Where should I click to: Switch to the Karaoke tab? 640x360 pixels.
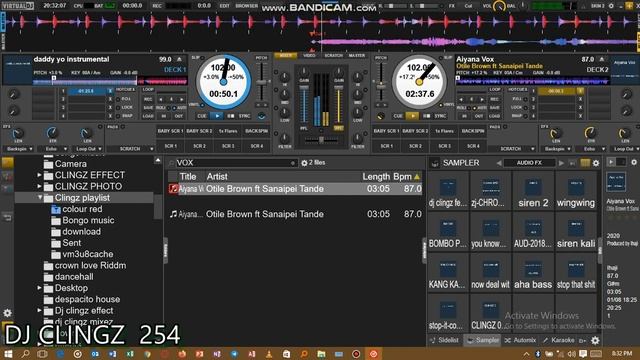558,340
